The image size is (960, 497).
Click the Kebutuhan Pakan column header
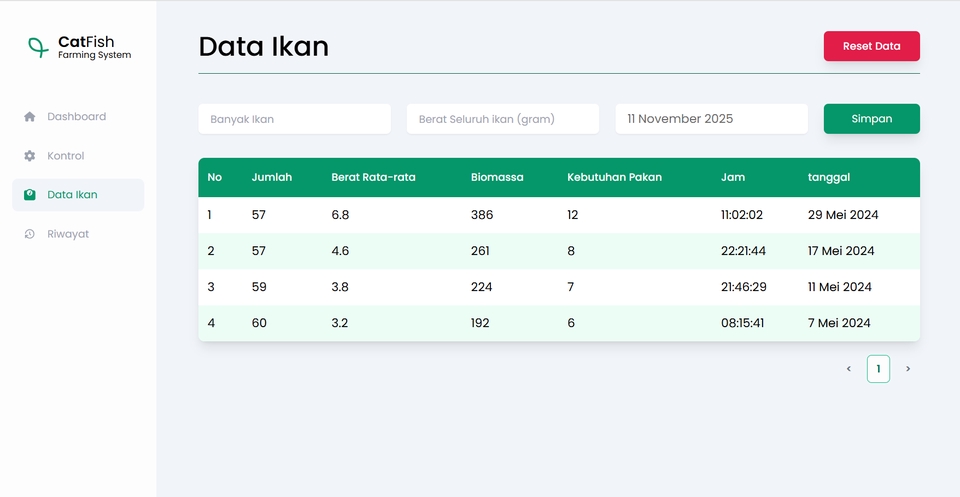coord(614,178)
